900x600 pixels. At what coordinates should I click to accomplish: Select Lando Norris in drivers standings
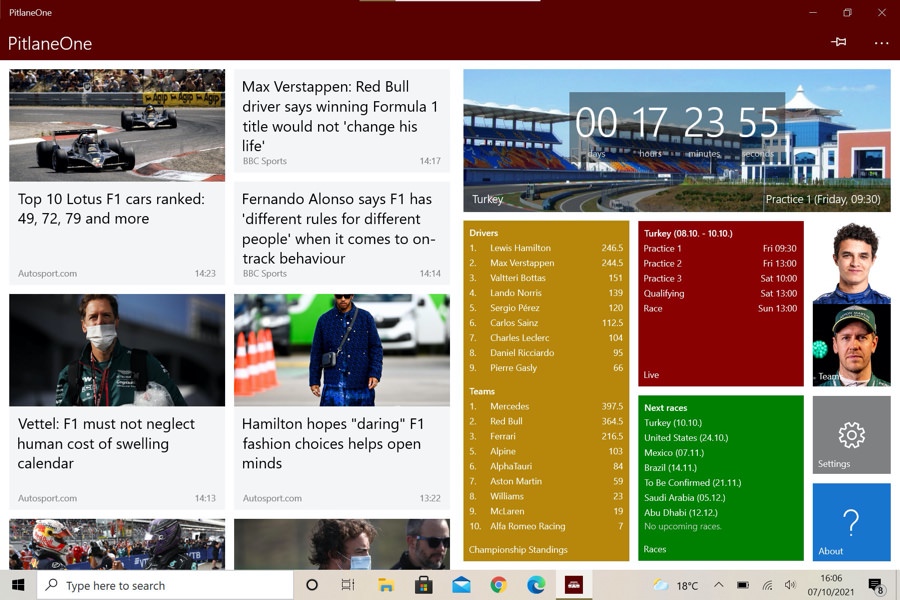[546, 293]
